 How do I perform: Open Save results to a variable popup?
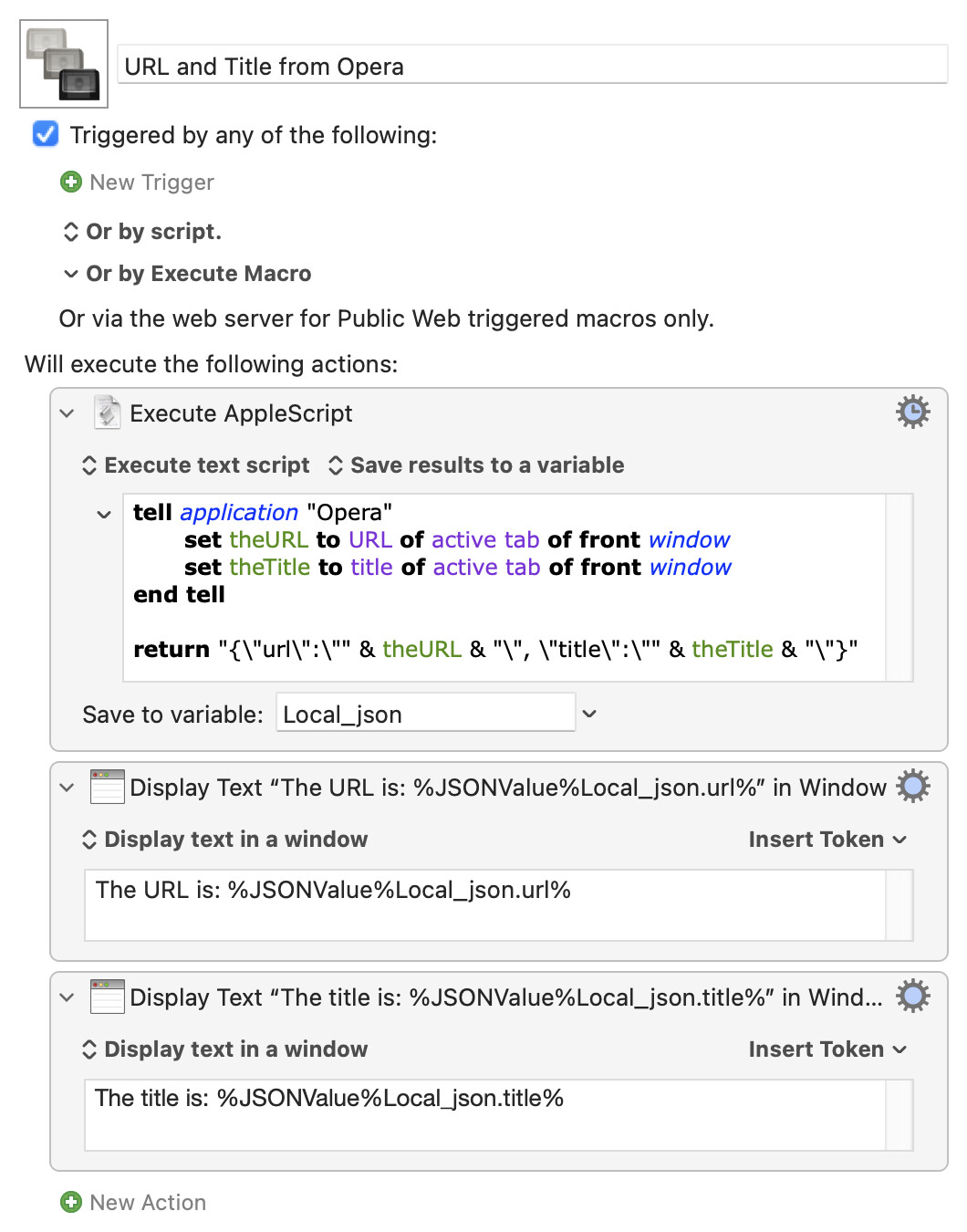[x=476, y=465]
